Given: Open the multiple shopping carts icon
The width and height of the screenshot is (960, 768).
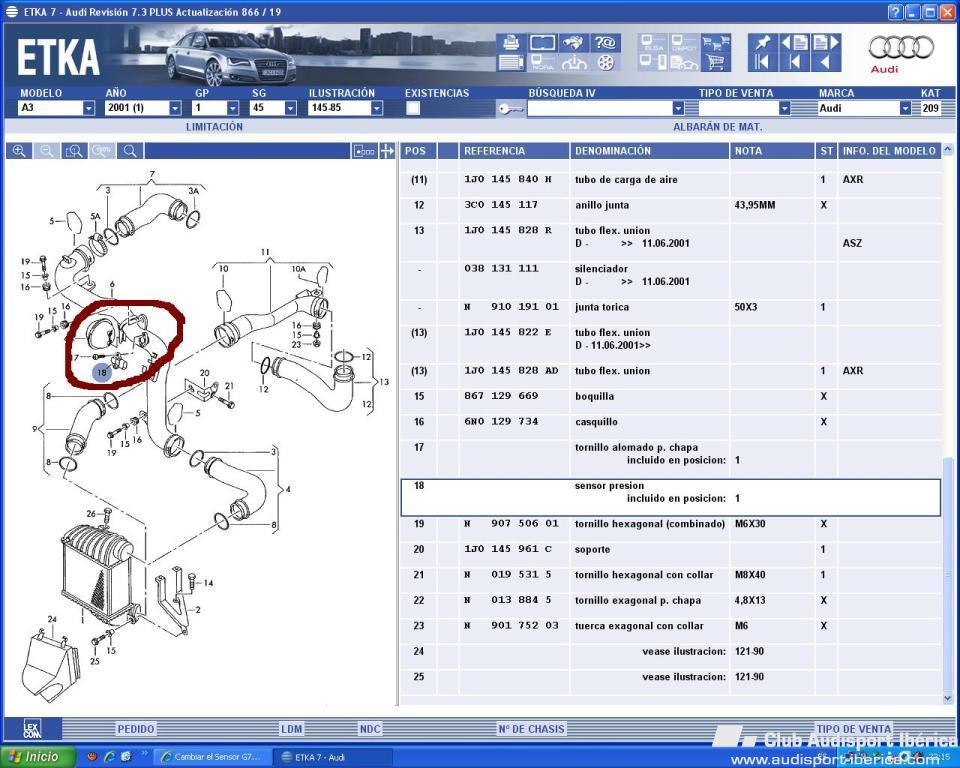Looking at the screenshot, I should (716, 42).
